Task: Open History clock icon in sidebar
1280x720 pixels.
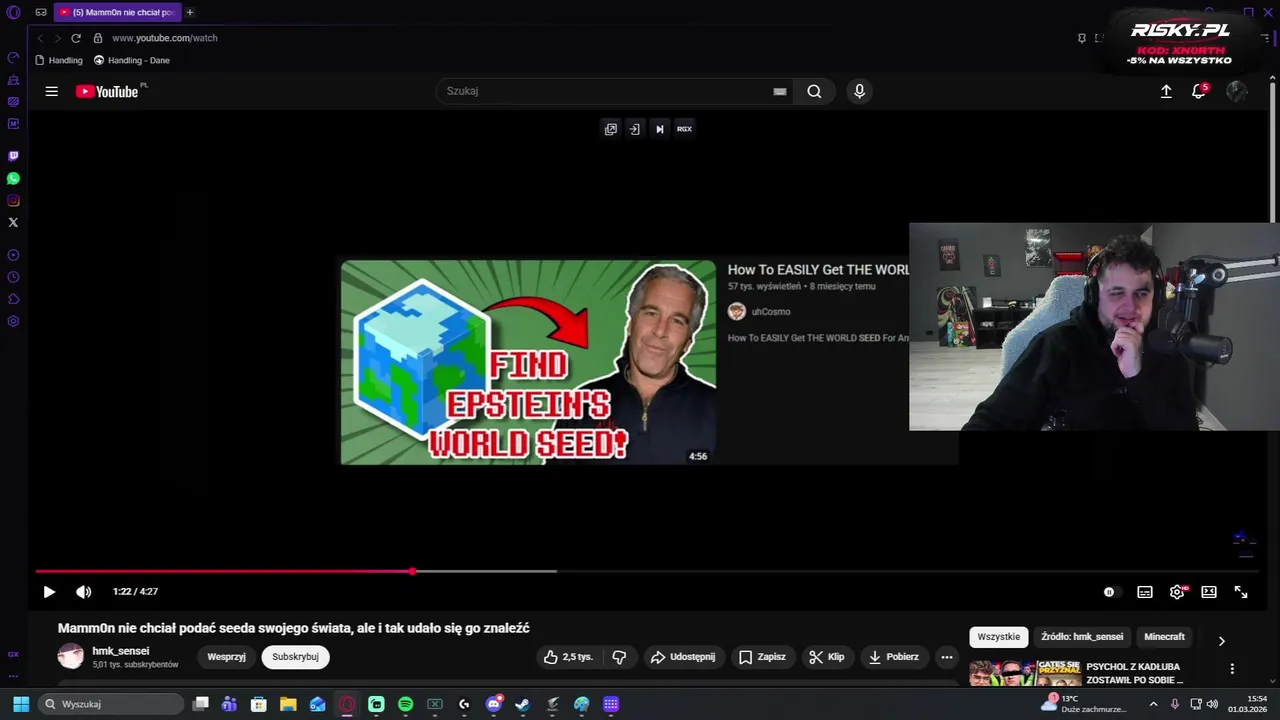Action: coord(13,277)
